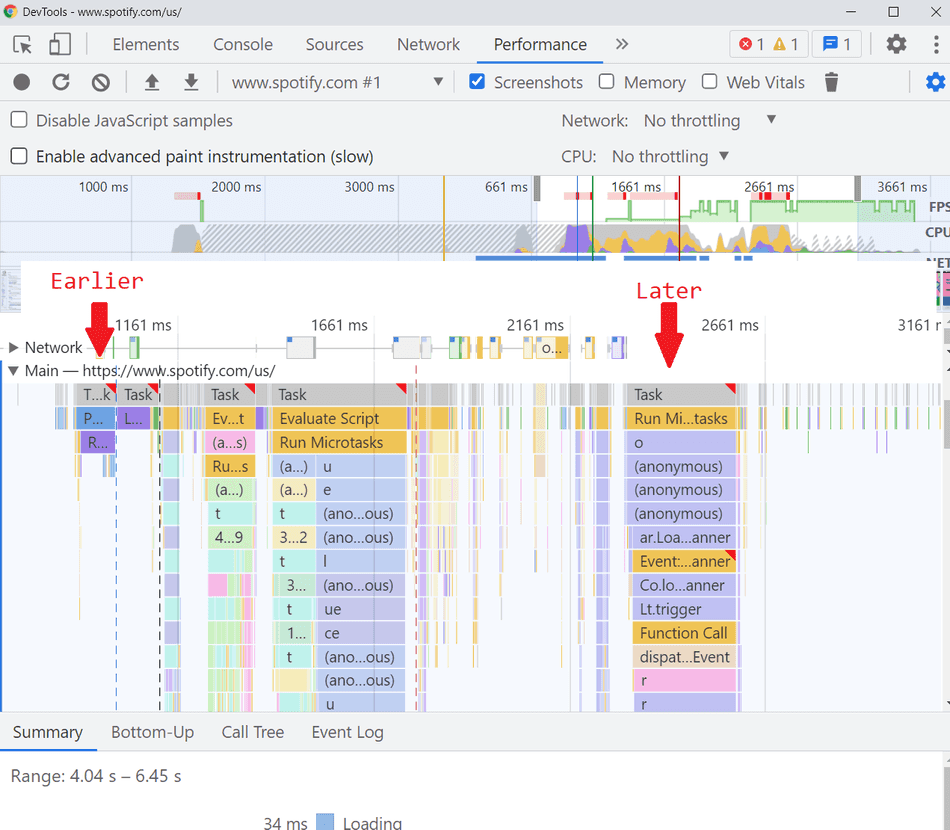Viewport: 950px width, 830px height.
Task: Expand the Network track triangle
Action: click(13, 348)
